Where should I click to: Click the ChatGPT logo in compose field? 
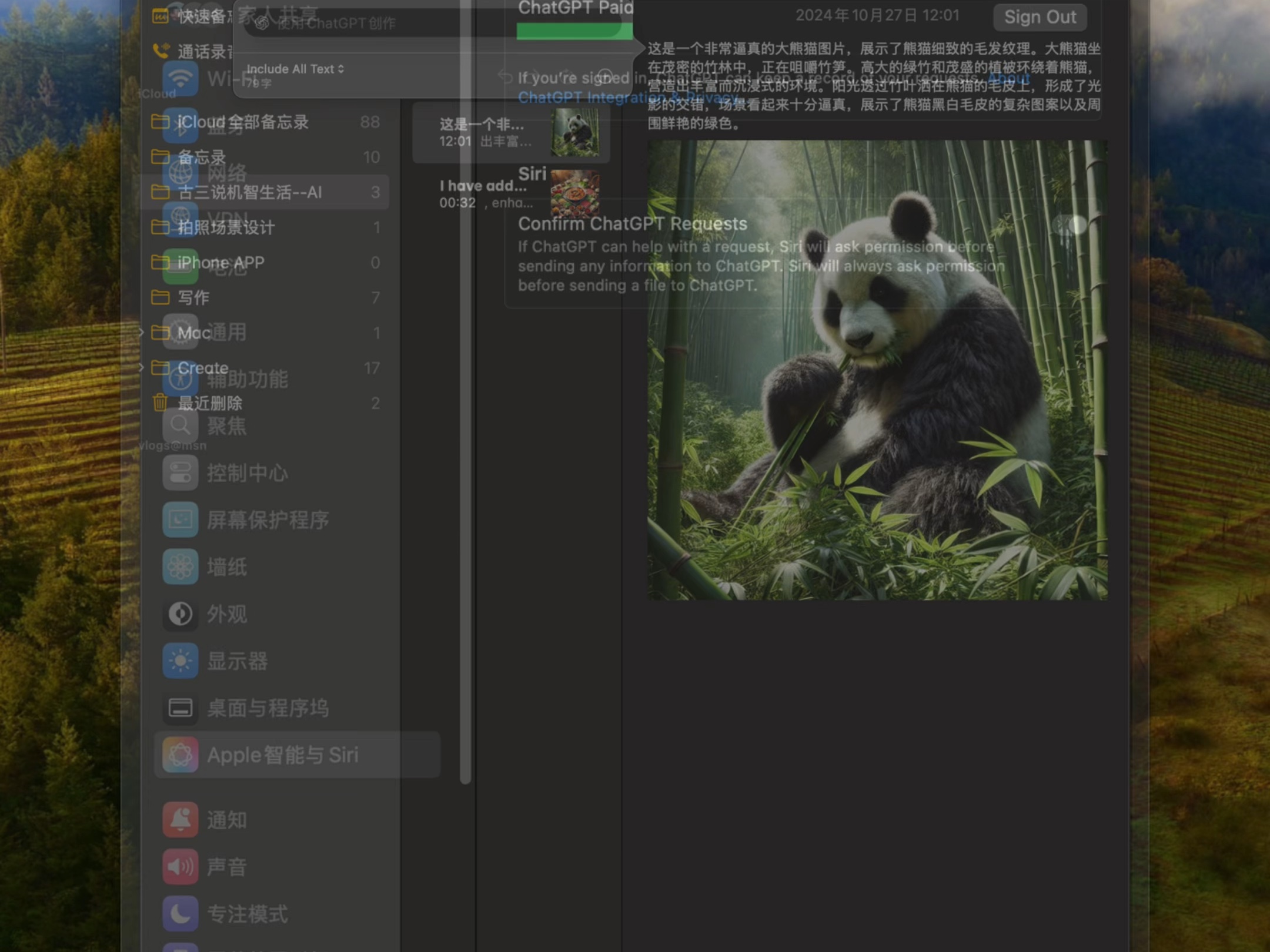point(262,23)
